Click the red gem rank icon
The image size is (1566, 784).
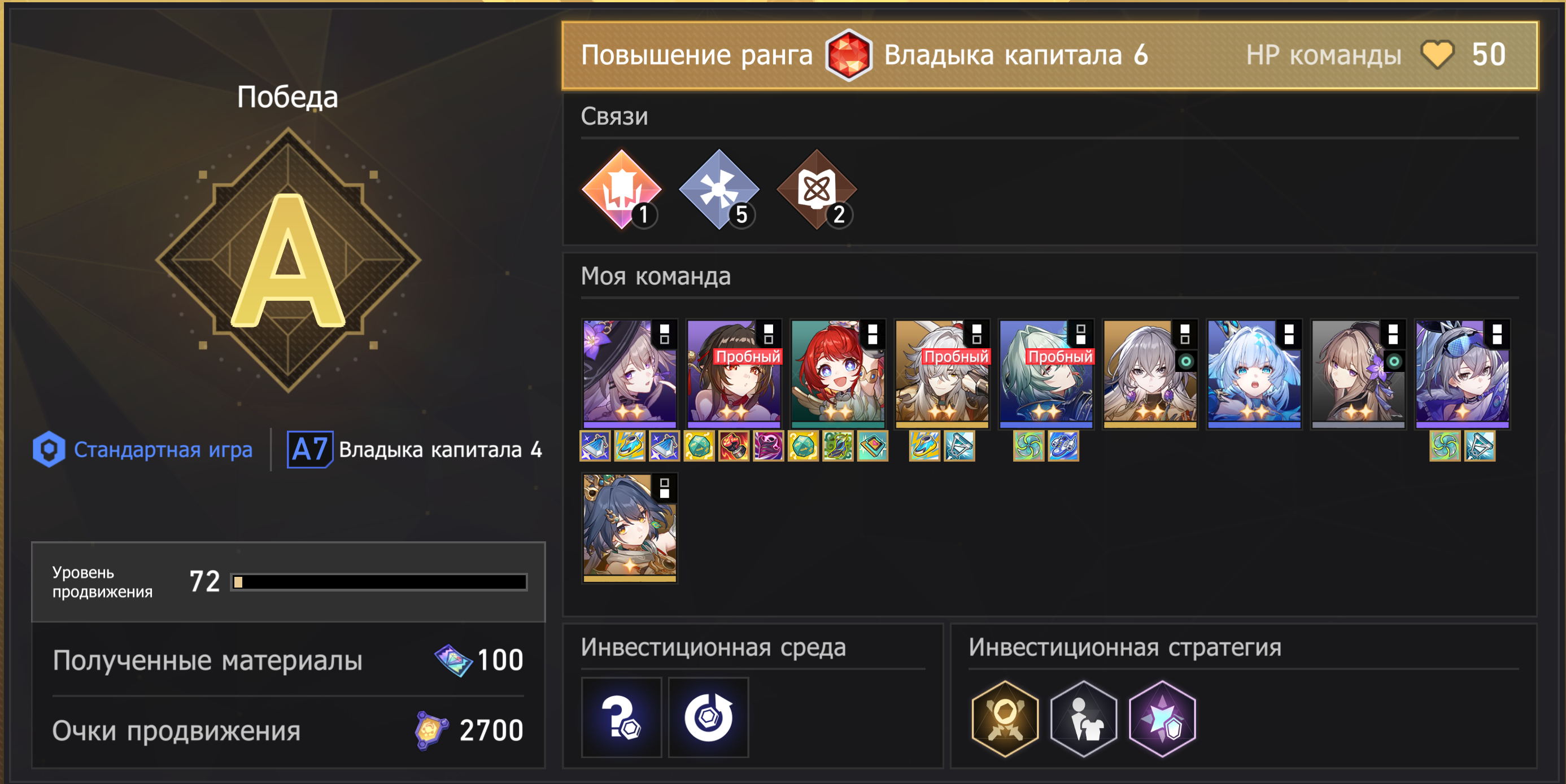848,55
